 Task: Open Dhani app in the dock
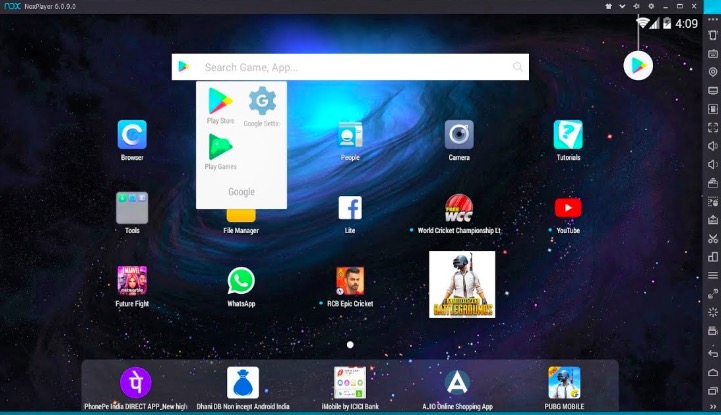(x=243, y=382)
